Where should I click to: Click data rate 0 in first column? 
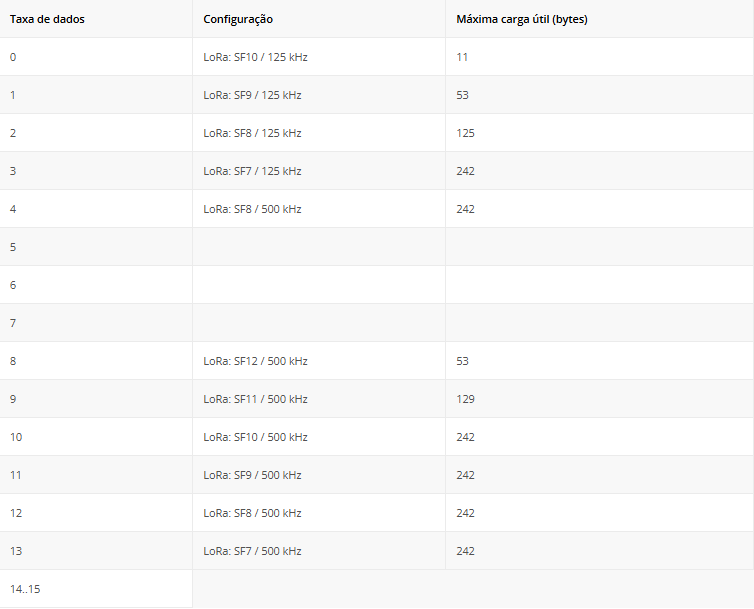click(13, 57)
